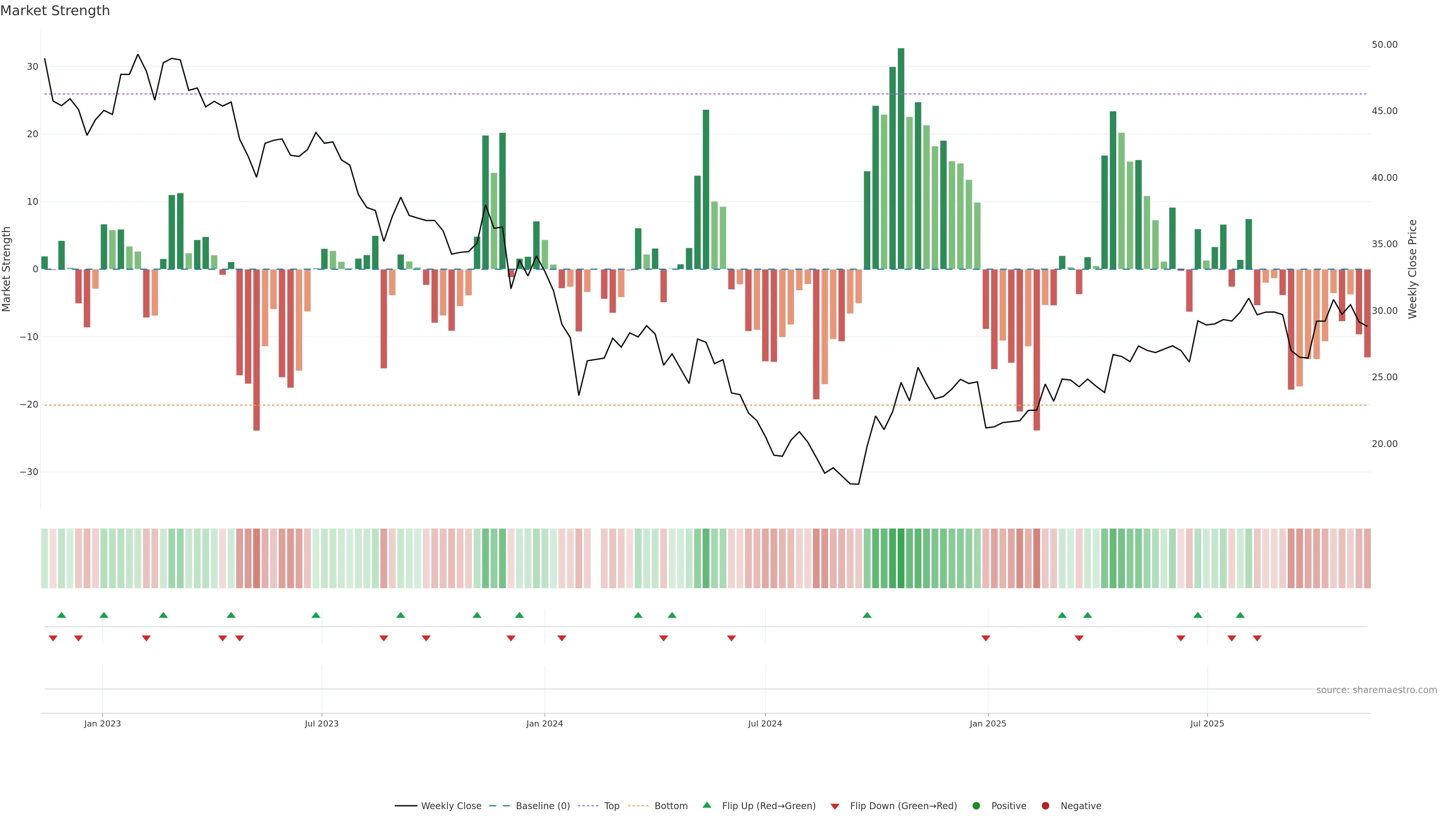The image size is (1456, 819).
Task: Click the Market Strength chart title
Action: 55,11
